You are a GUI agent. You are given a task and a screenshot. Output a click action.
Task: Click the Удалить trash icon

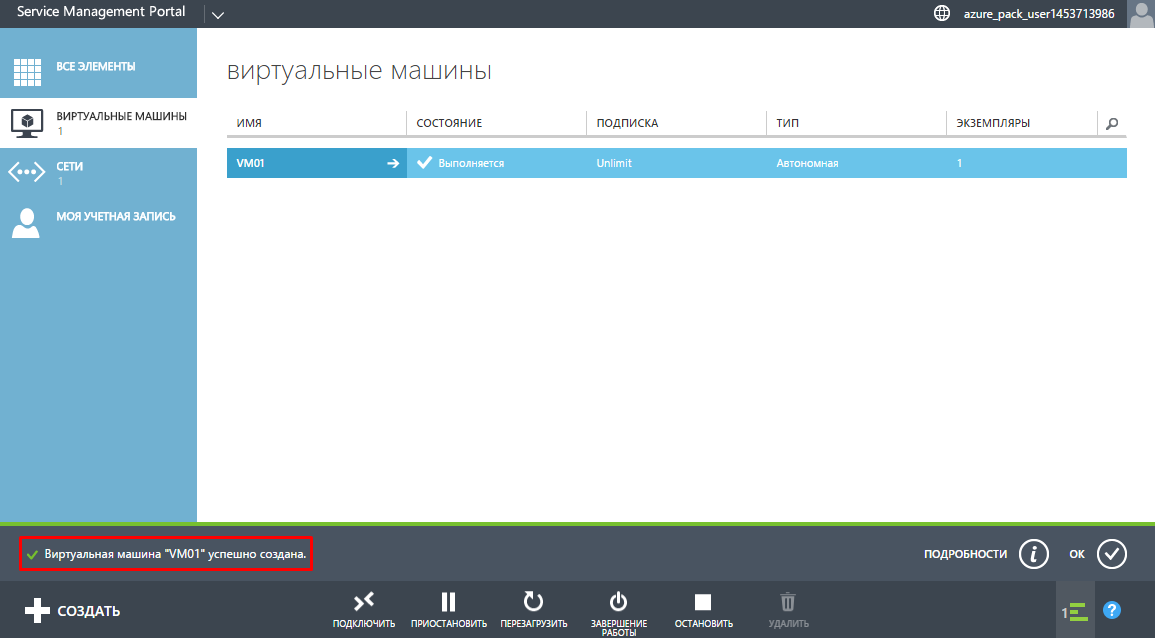788,602
